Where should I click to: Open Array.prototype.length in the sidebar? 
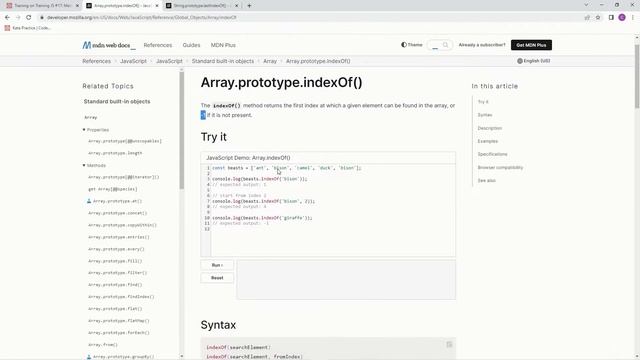[115, 153]
